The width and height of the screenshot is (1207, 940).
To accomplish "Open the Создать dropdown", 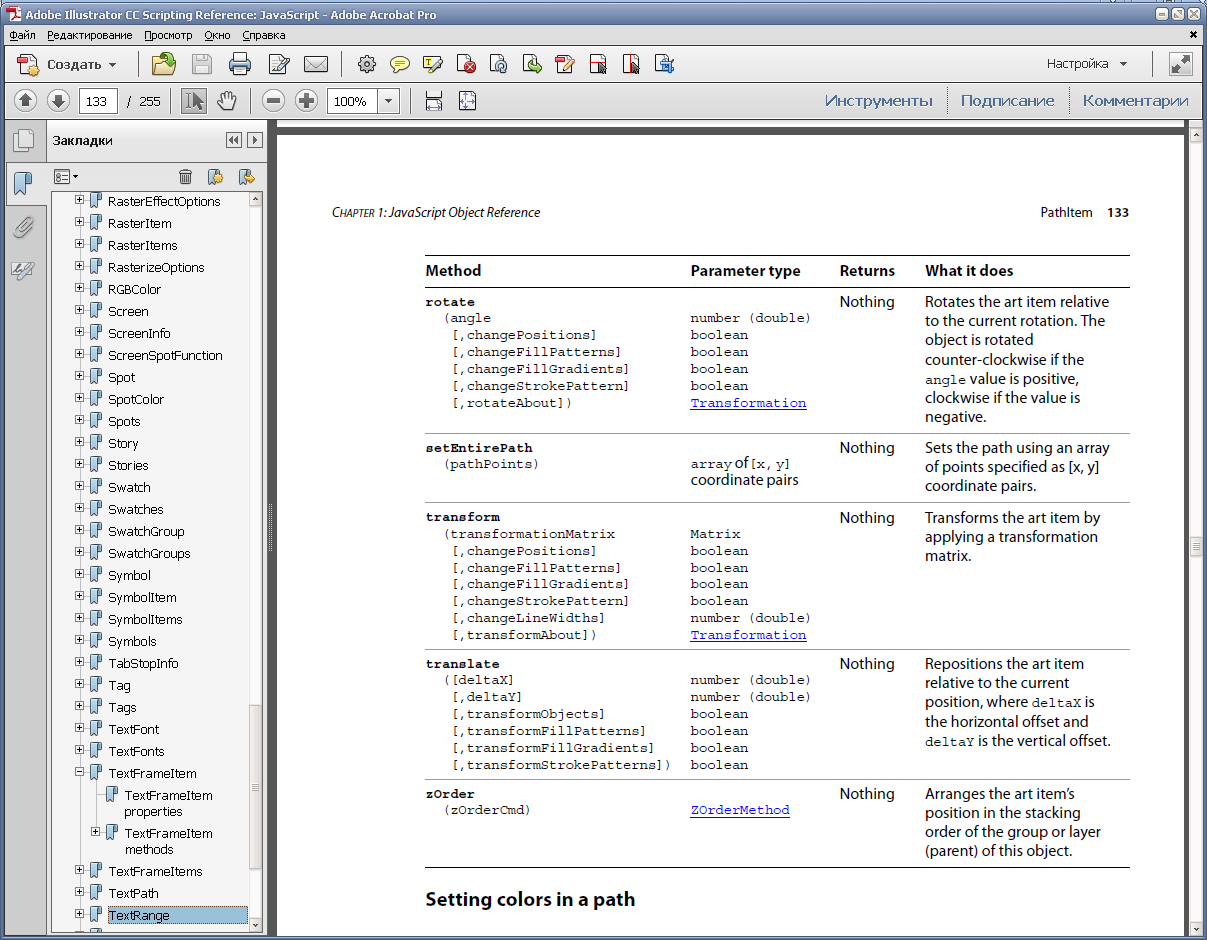I will (68, 65).
